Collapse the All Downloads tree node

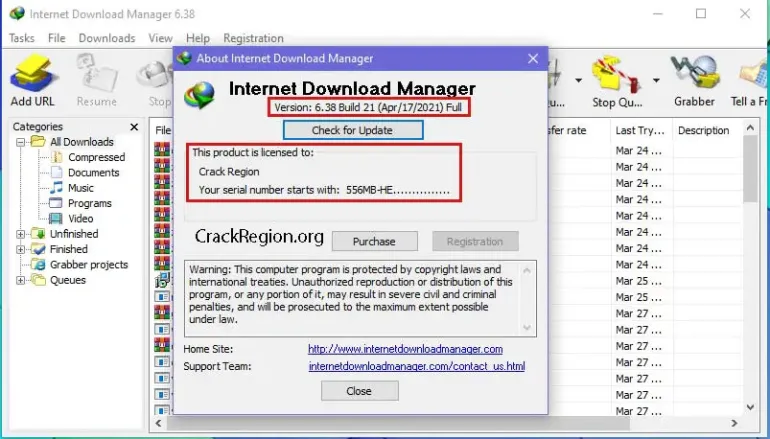(x=20, y=142)
